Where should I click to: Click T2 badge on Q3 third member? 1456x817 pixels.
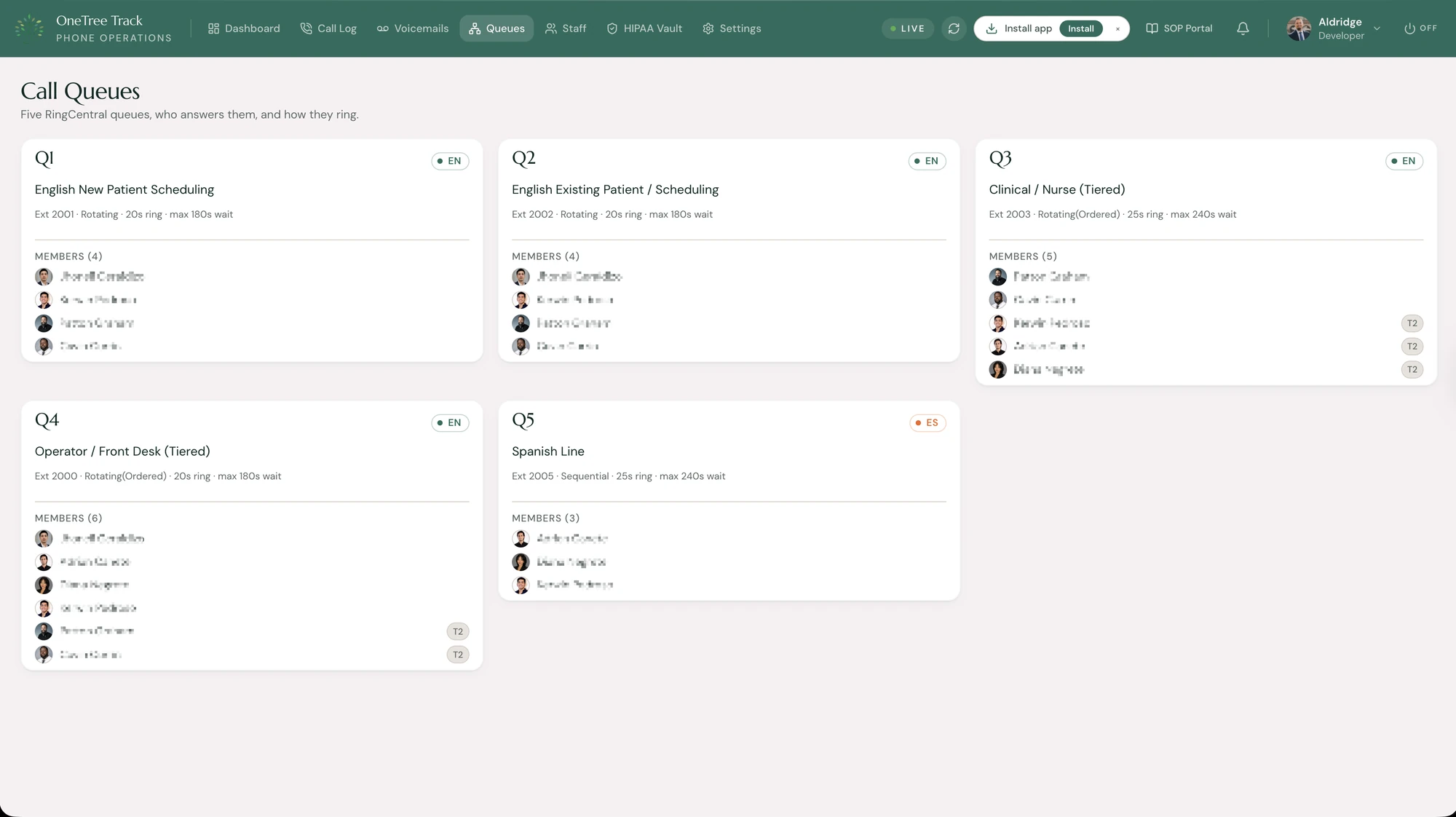point(1412,323)
